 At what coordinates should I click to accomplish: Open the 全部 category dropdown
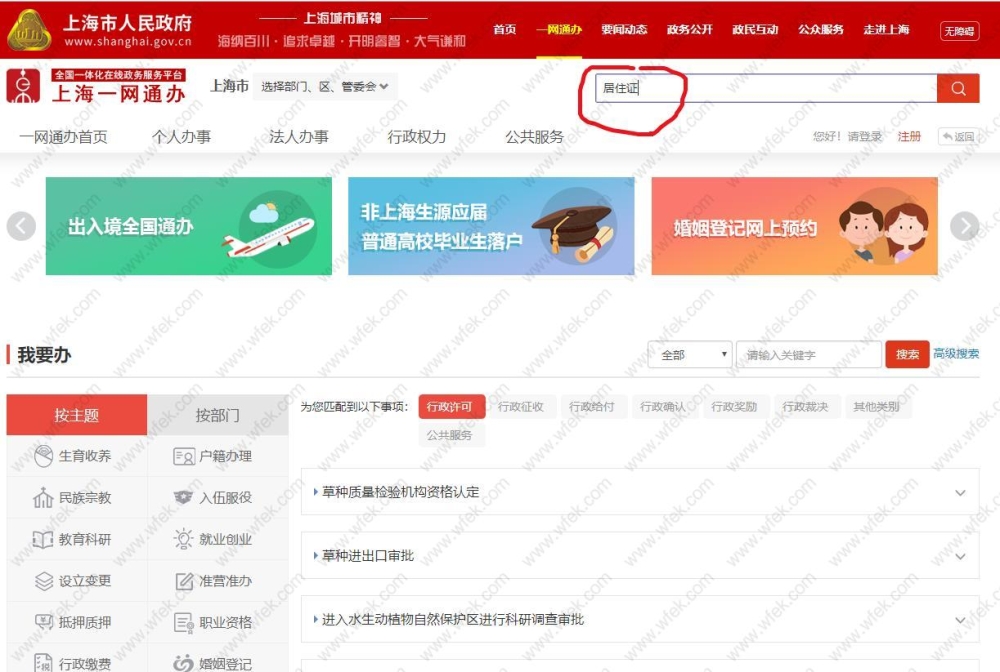[x=690, y=354]
